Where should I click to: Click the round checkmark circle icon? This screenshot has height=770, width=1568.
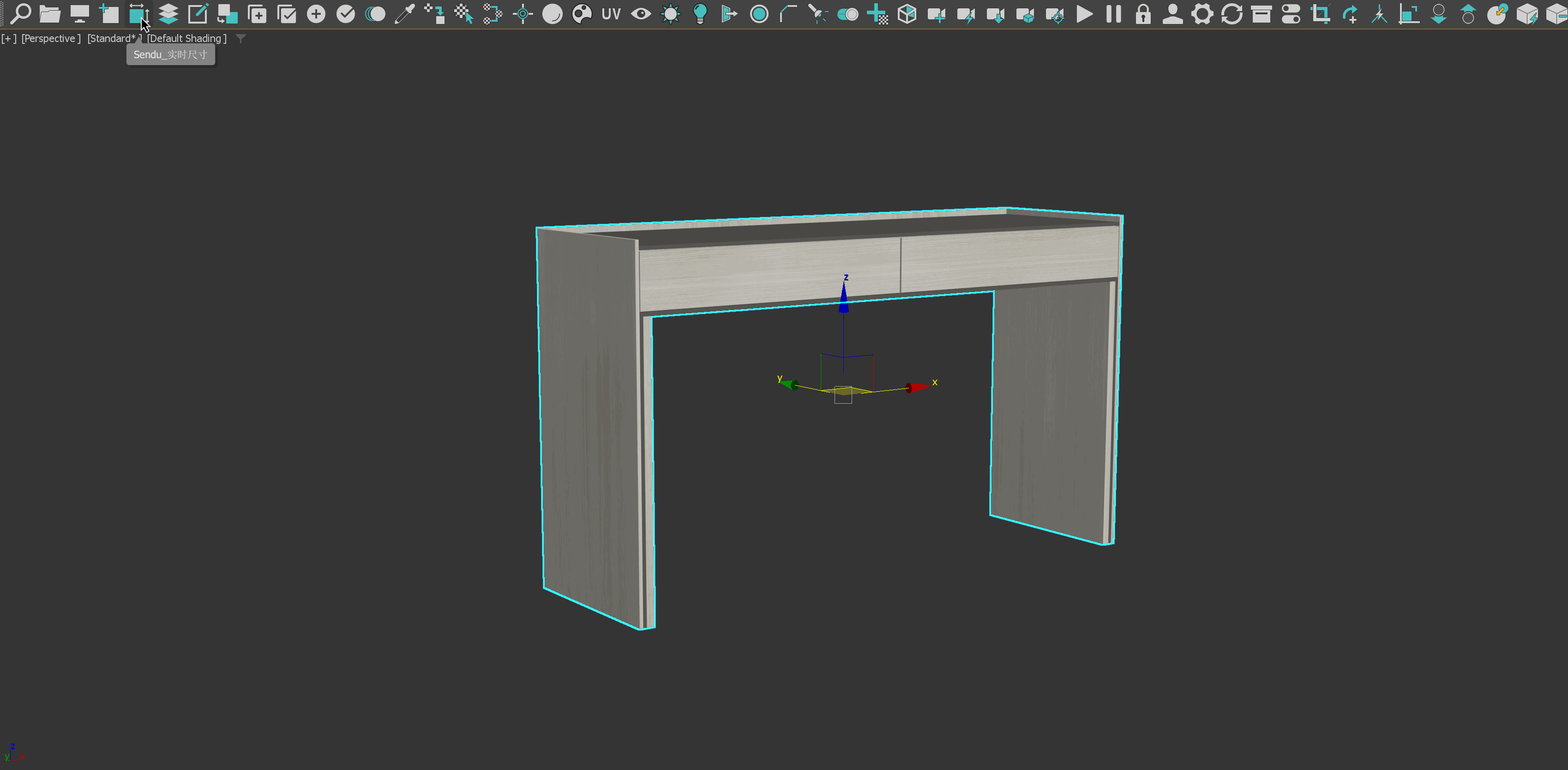coord(345,13)
